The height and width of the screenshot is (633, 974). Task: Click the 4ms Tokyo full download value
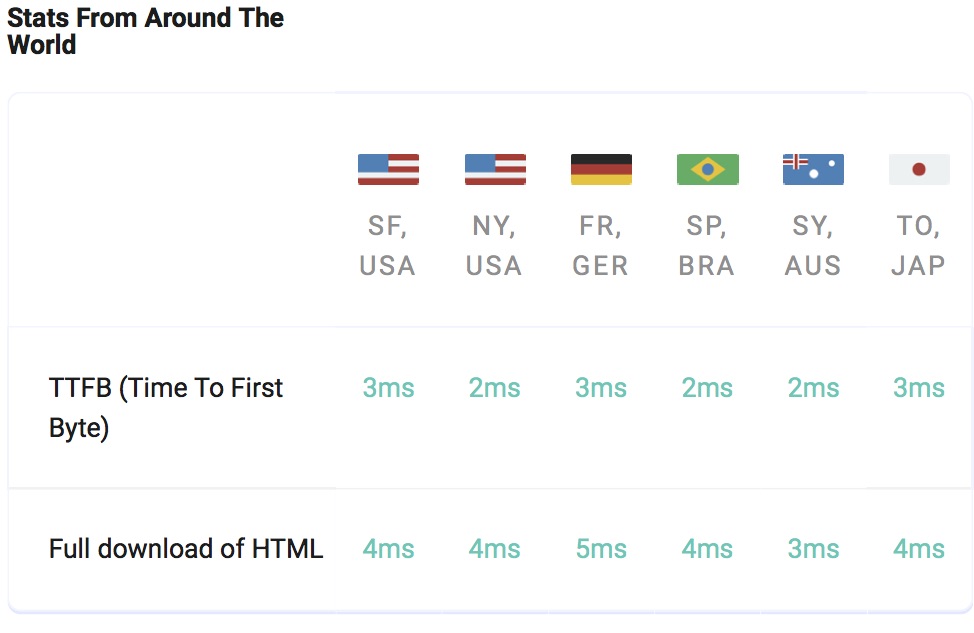tap(918, 549)
